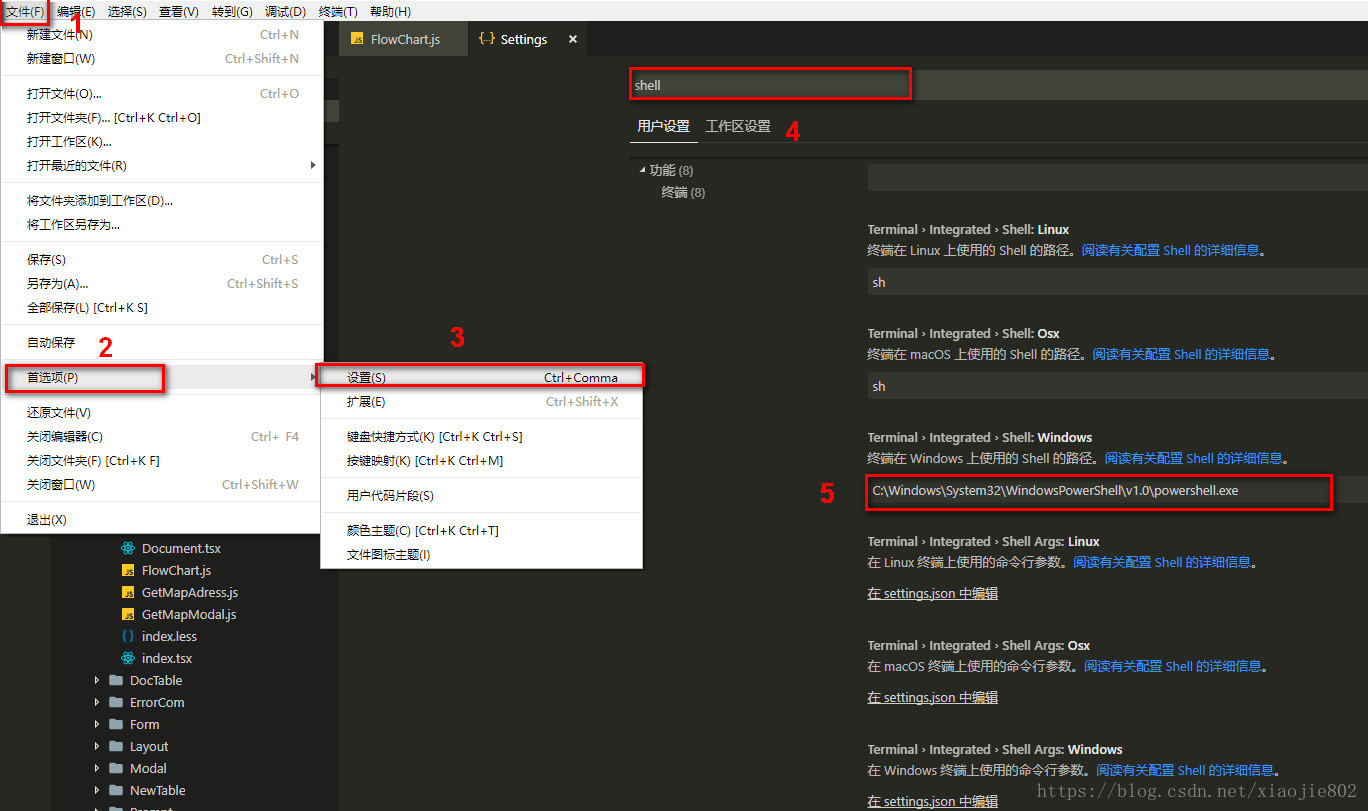Screen dimensions: 1368x811
Task: Choose 新建窗口(W) from the File menu
Action: click(x=162, y=59)
